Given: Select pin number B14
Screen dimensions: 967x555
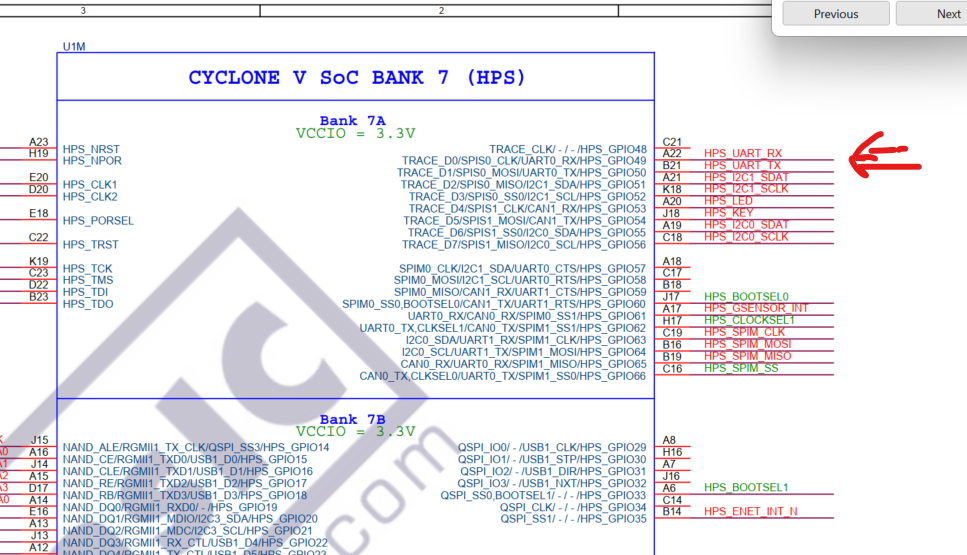Looking at the screenshot, I should point(672,512).
